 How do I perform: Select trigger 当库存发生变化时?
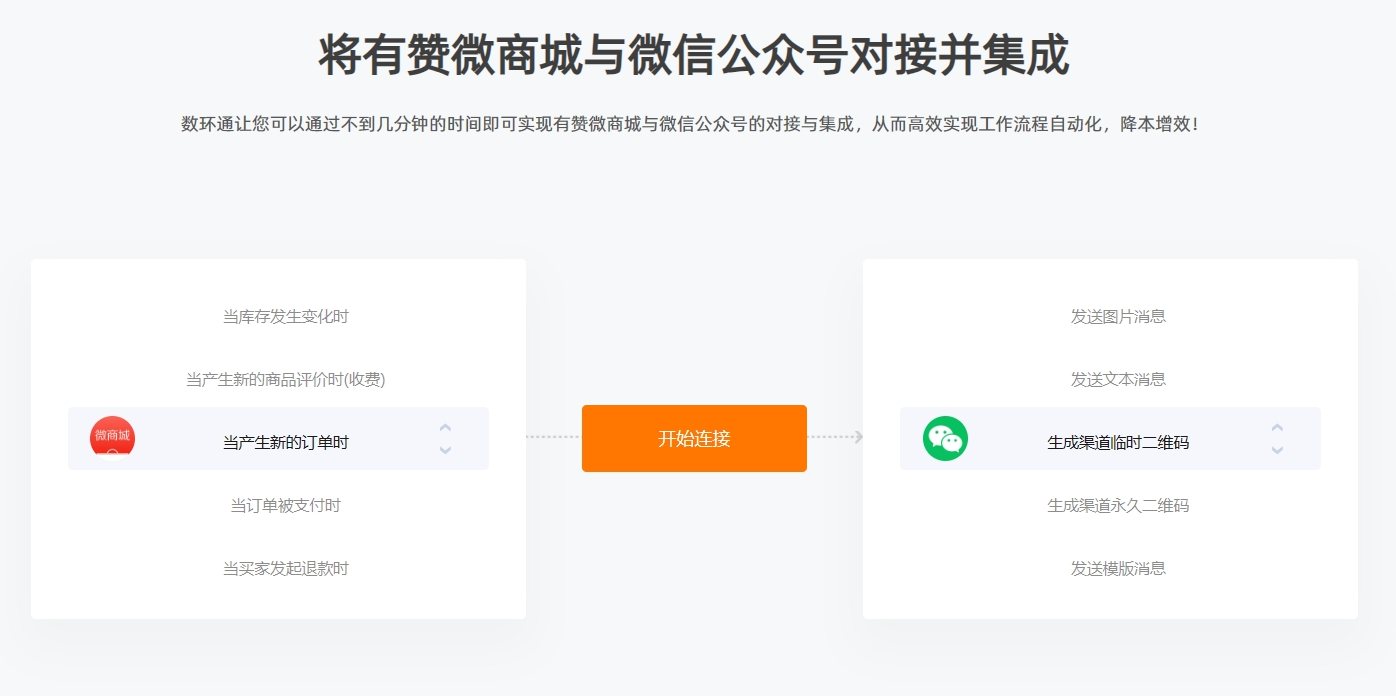286,316
